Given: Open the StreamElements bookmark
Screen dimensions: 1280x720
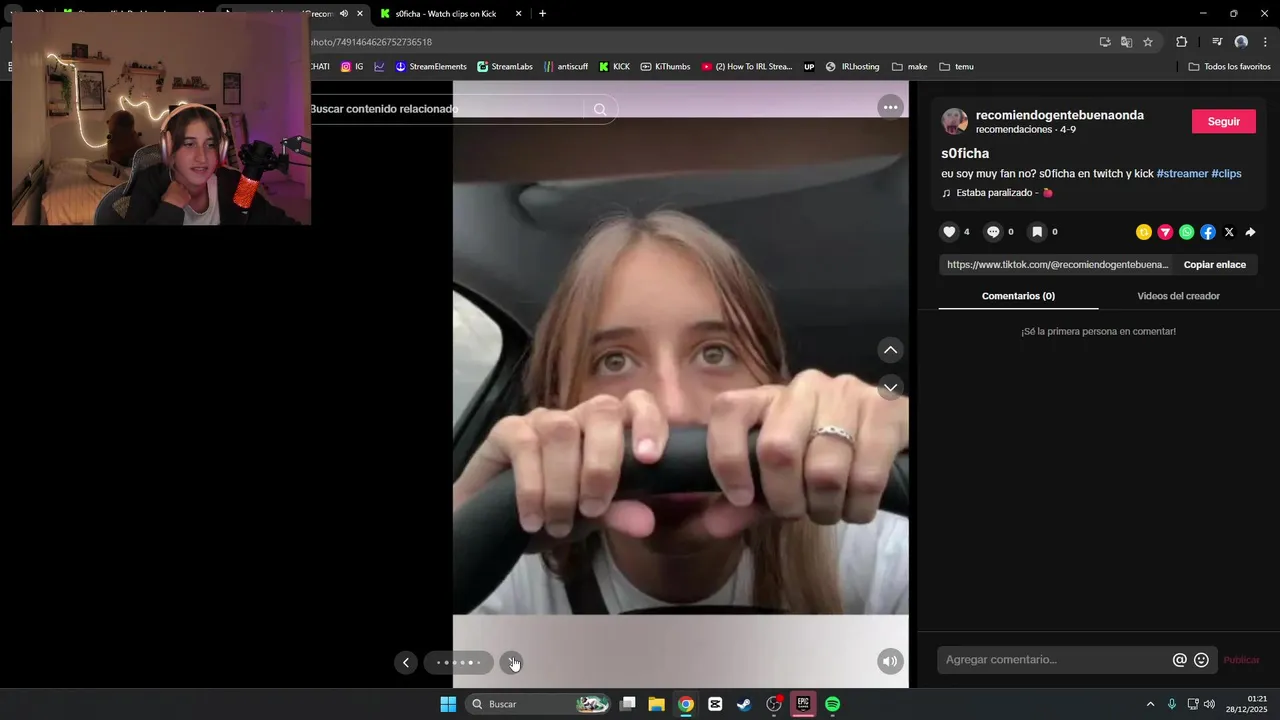Looking at the screenshot, I should (x=431, y=67).
